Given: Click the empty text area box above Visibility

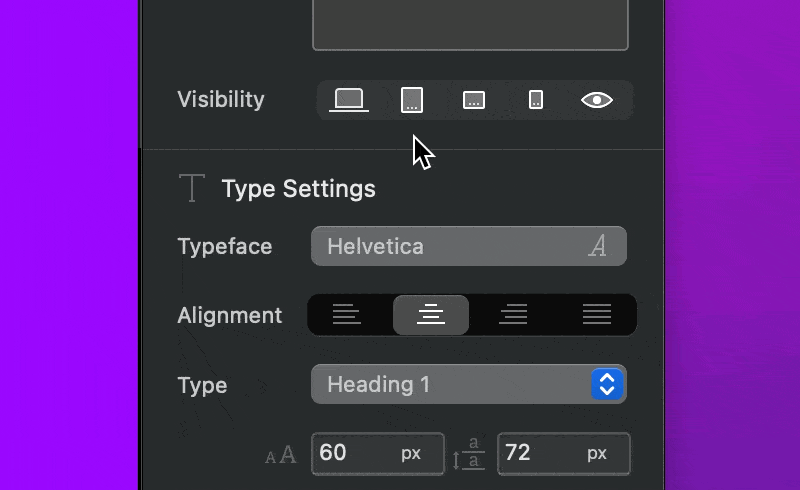Looking at the screenshot, I should tap(470, 24).
